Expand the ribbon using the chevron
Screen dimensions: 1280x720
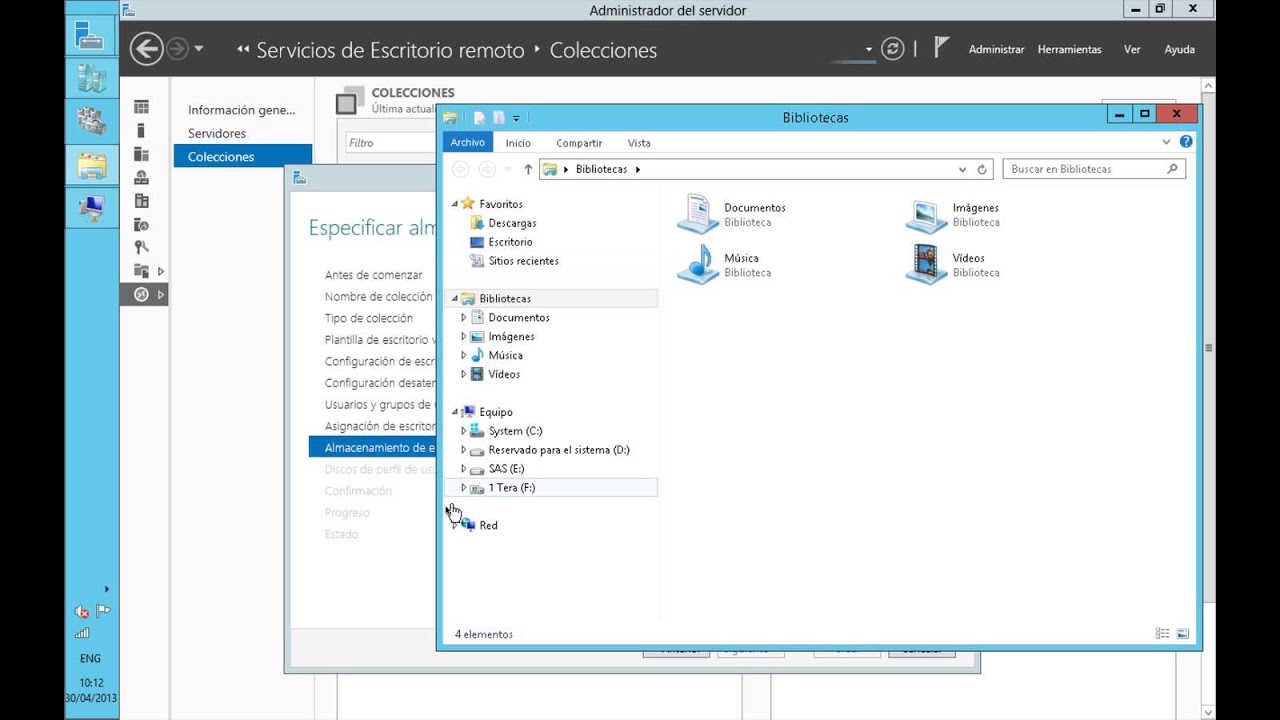pyautogui.click(x=1166, y=142)
